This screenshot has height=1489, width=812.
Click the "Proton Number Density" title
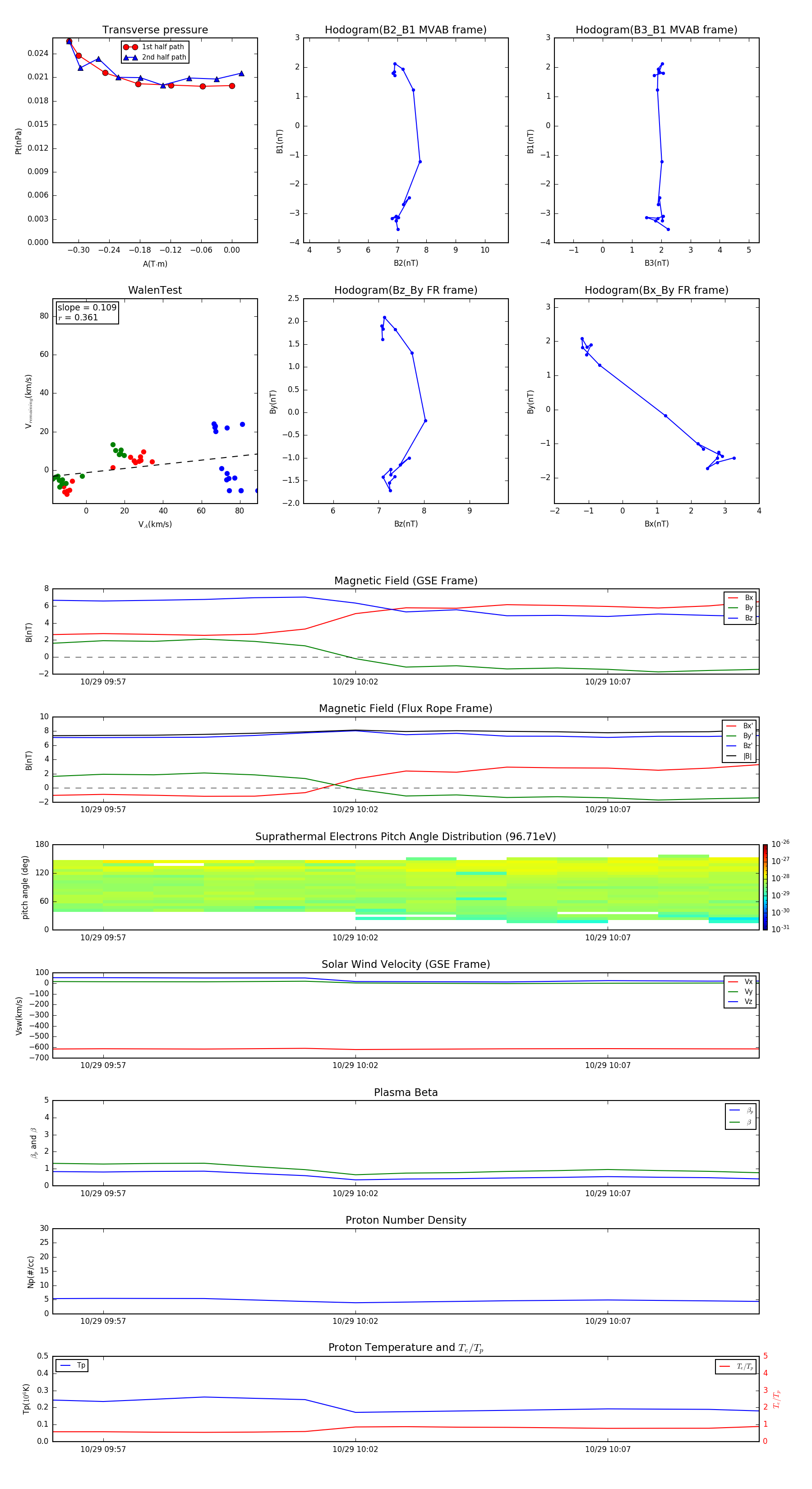[x=406, y=1220]
